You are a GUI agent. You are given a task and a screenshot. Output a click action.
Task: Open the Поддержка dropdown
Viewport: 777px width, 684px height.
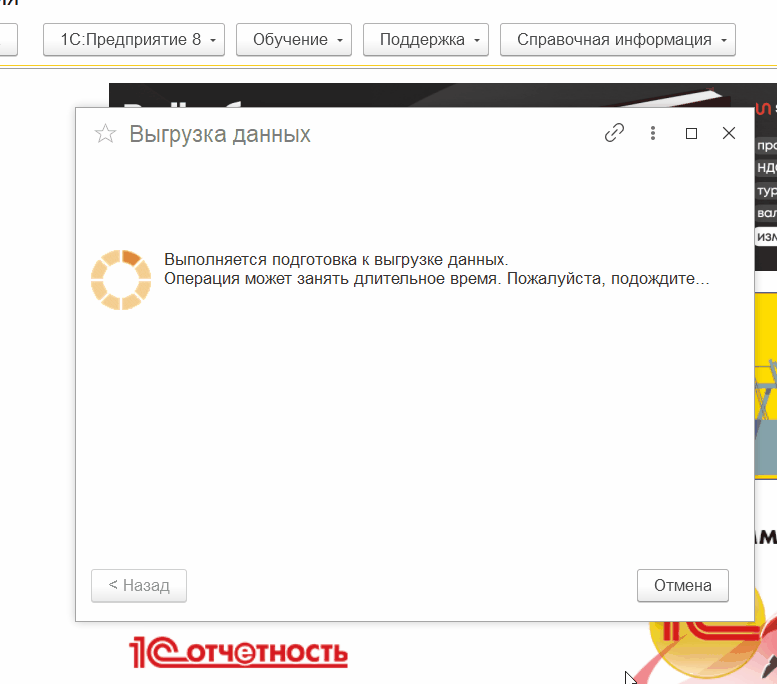coord(426,40)
